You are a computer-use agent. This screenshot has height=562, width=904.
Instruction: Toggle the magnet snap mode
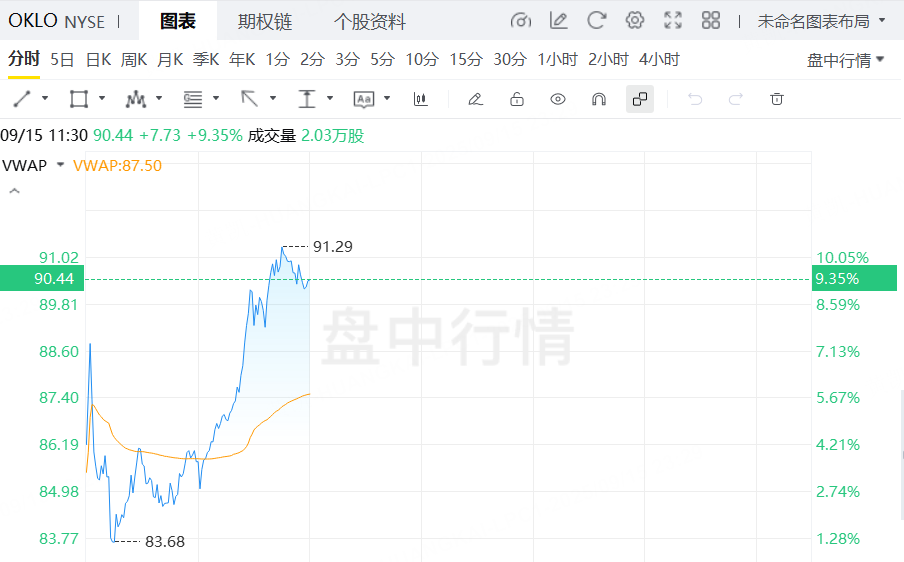point(599,99)
